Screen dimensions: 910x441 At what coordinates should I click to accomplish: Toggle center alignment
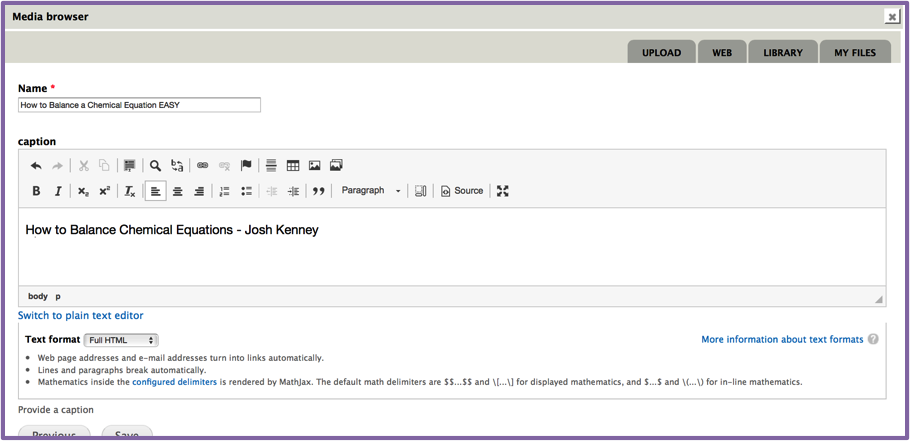tap(177, 191)
